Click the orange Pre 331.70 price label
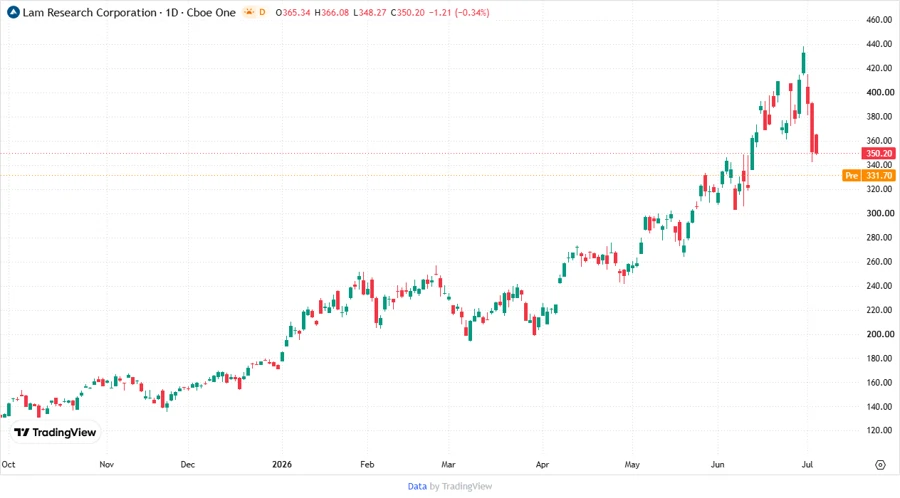900x498 pixels. [x=869, y=176]
